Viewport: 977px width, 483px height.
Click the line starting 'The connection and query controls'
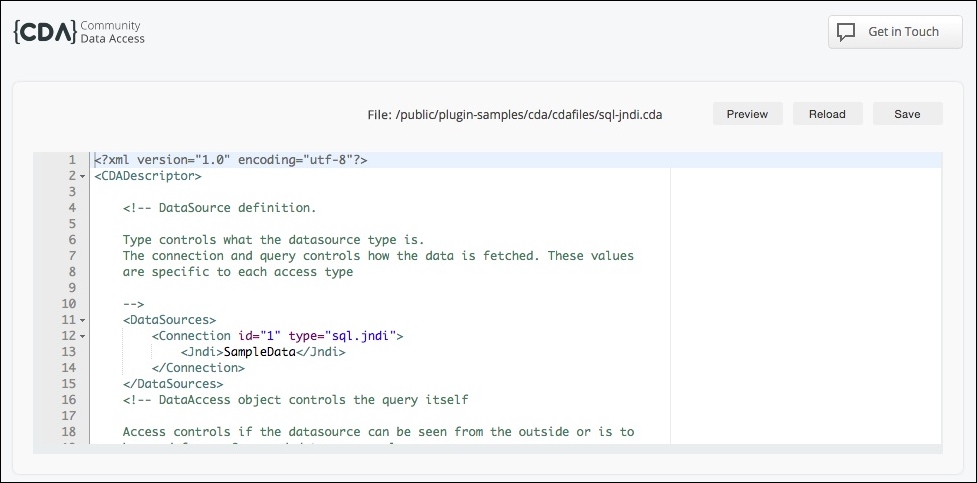click(378, 256)
